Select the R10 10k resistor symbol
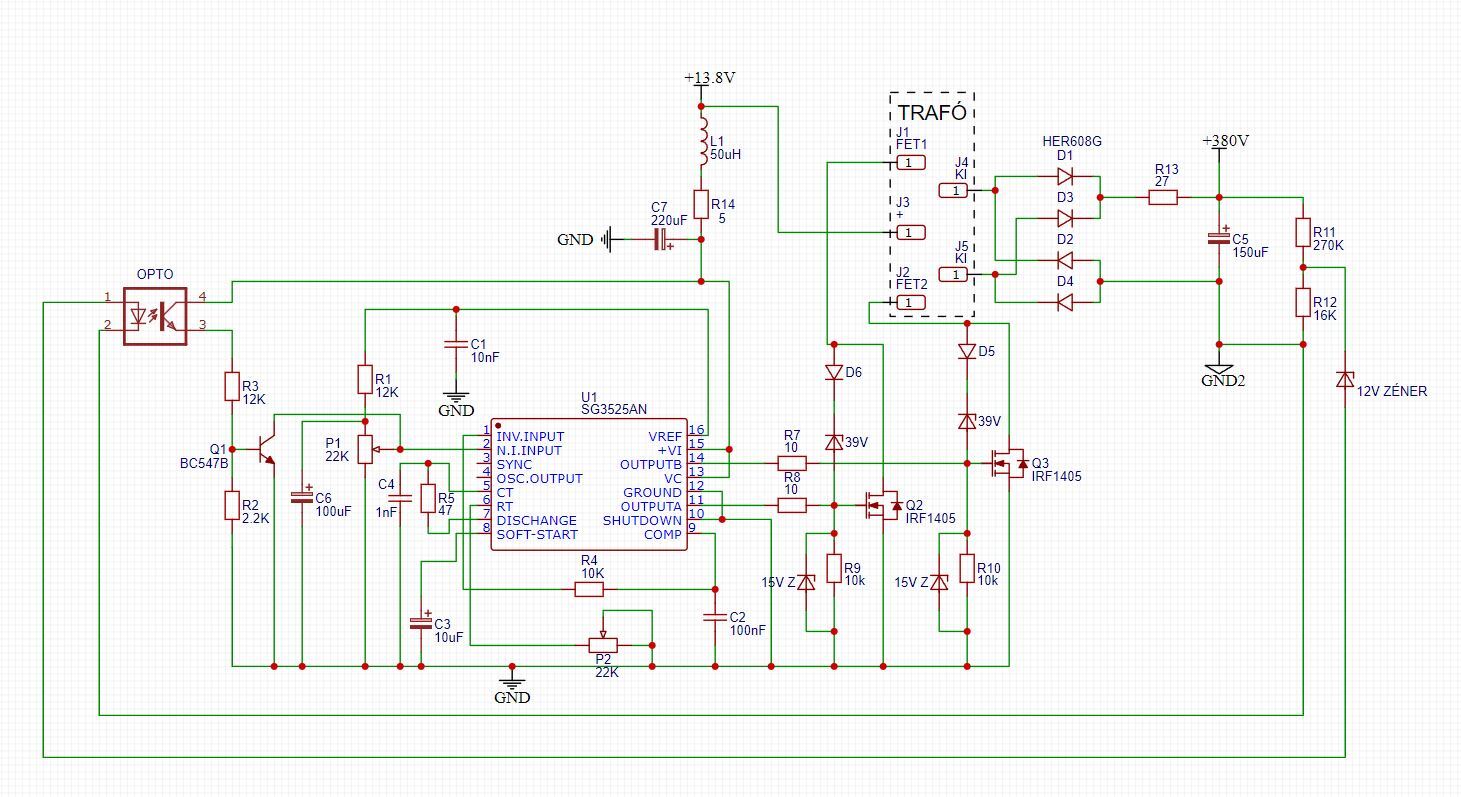The image size is (1461, 797). tap(967, 568)
